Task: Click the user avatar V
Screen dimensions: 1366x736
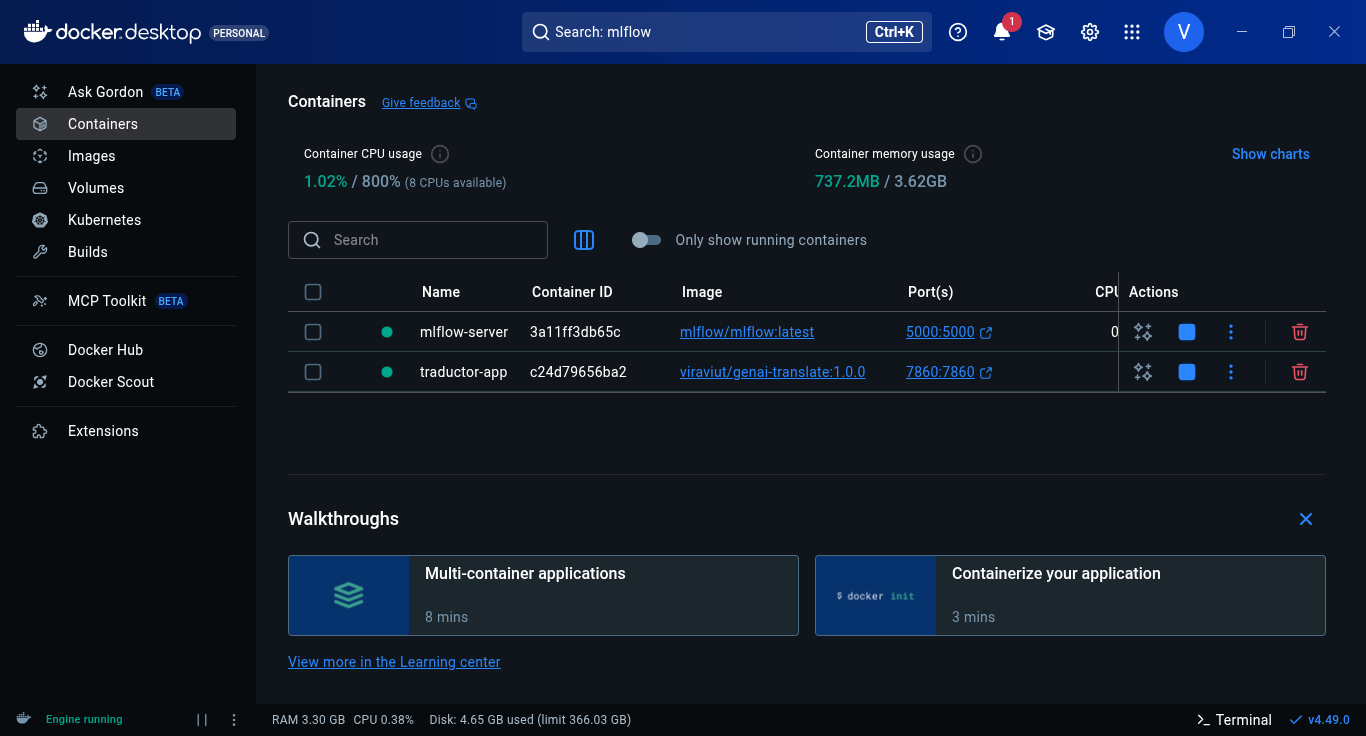Action: pos(1184,32)
